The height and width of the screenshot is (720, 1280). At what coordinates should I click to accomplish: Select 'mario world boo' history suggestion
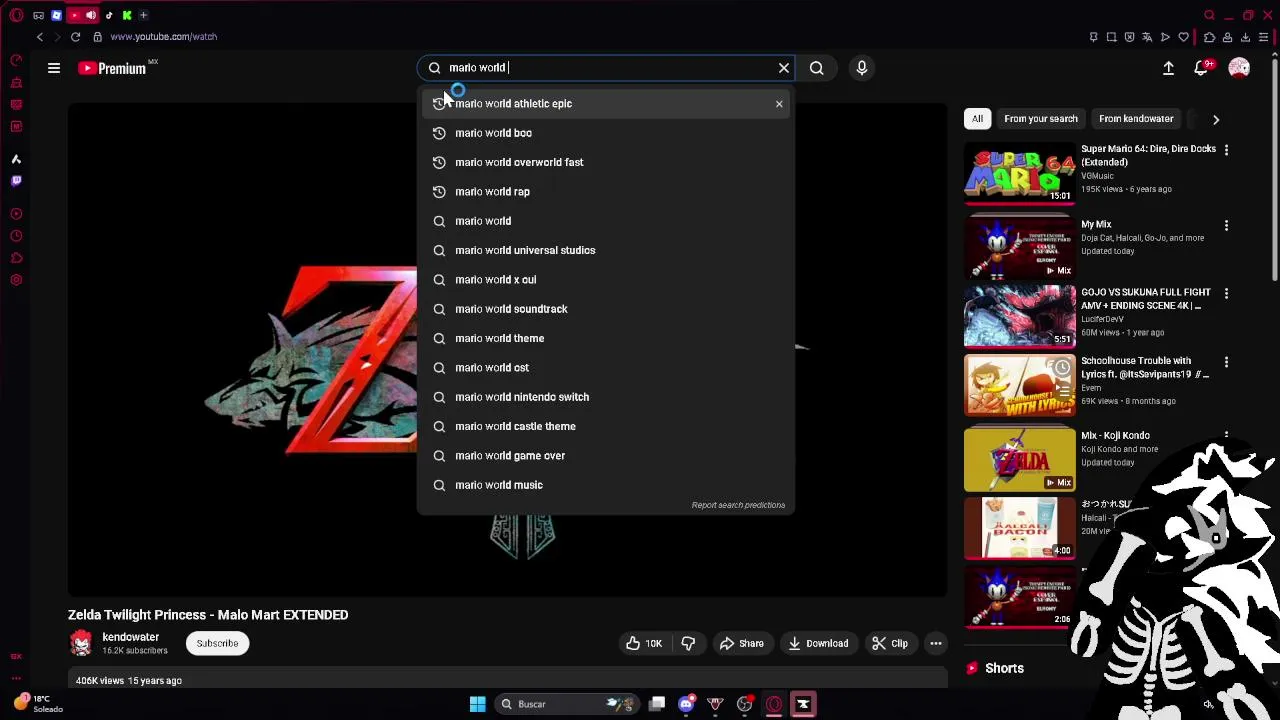click(x=606, y=133)
